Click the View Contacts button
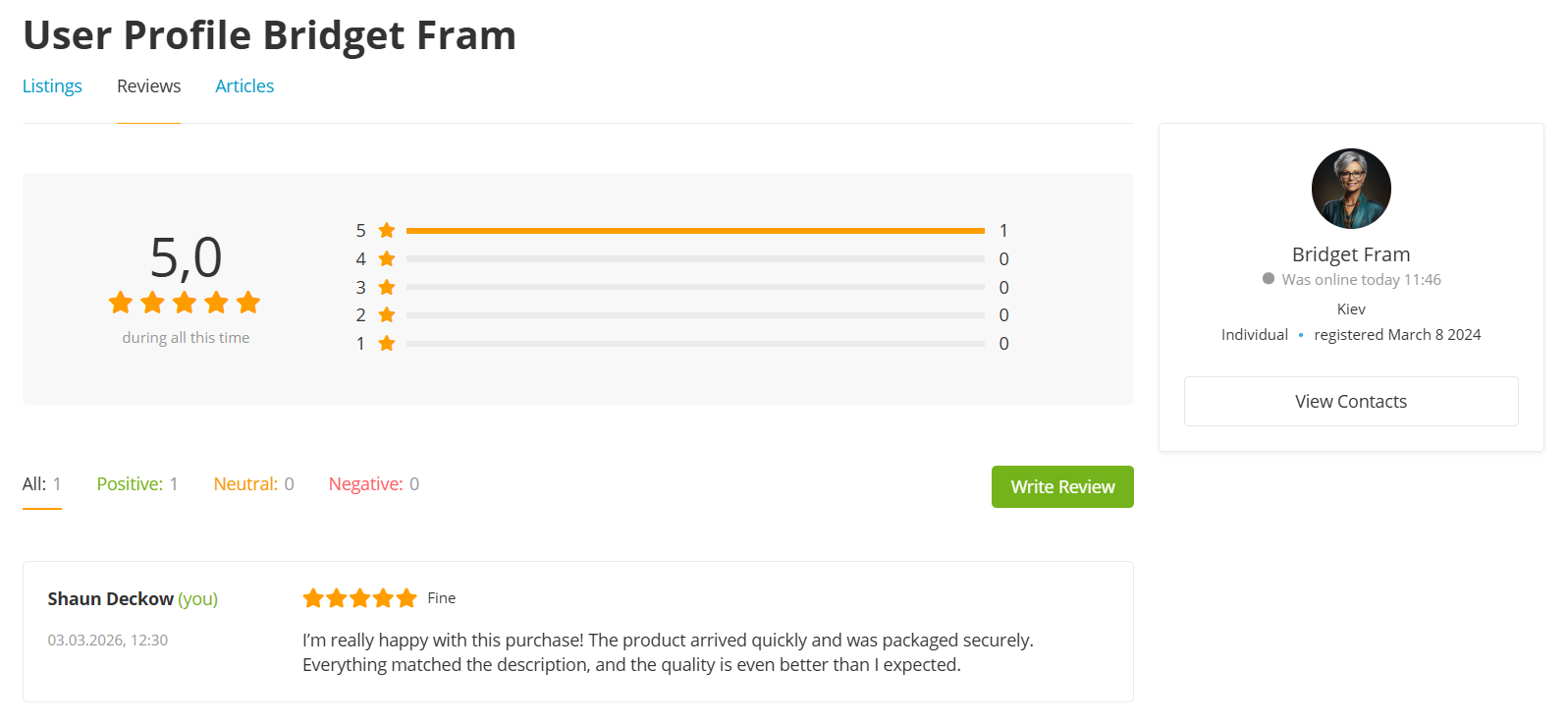The image size is (1568, 727). 1350,401
